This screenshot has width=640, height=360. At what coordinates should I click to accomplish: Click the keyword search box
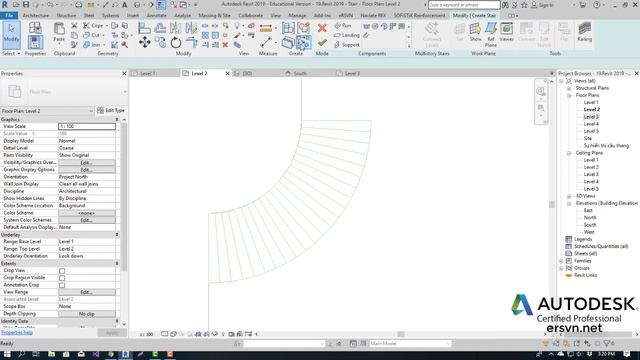point(464,5)
